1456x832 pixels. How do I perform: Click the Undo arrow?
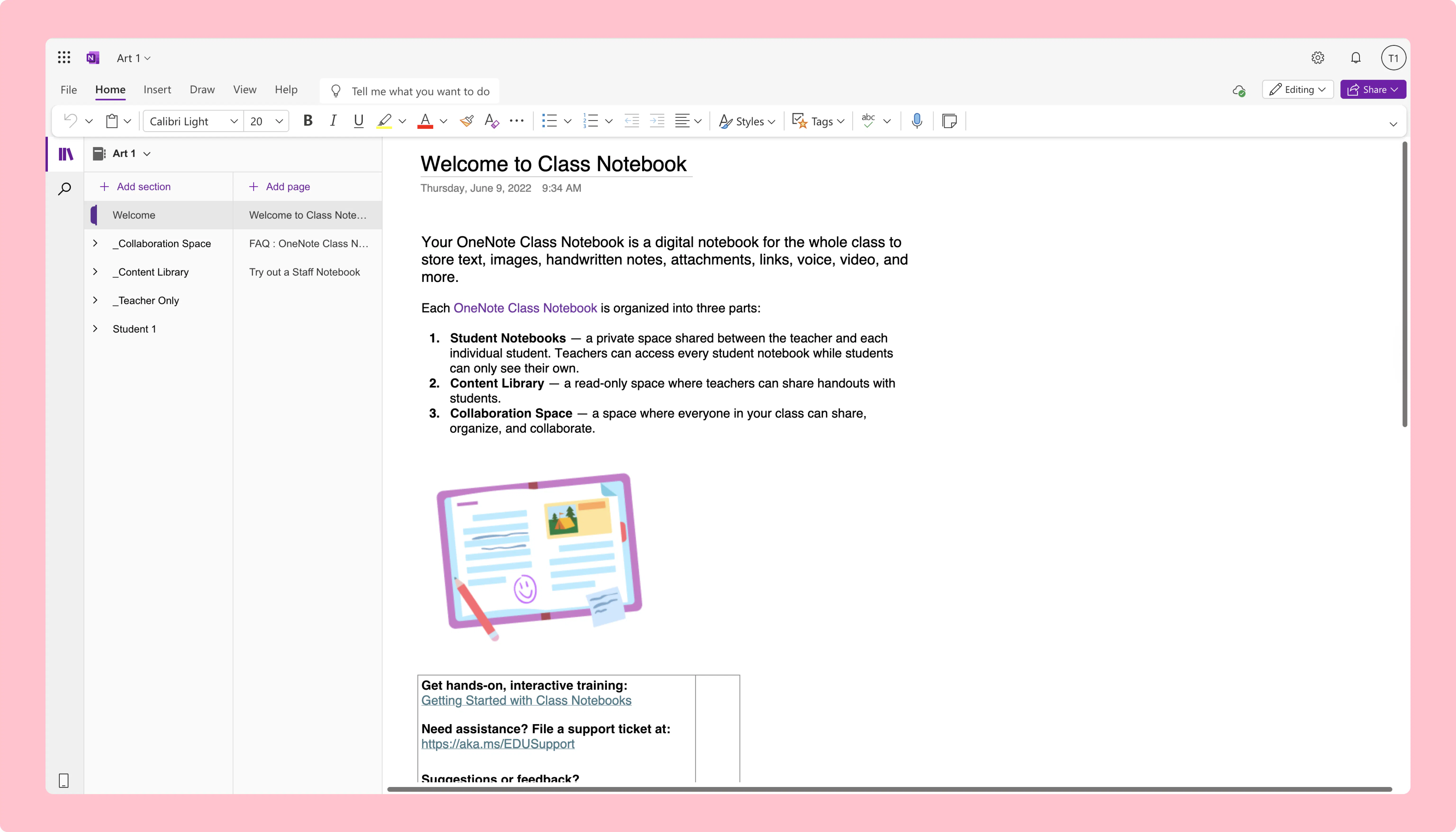pyautogui.click(x=70, y=121)
